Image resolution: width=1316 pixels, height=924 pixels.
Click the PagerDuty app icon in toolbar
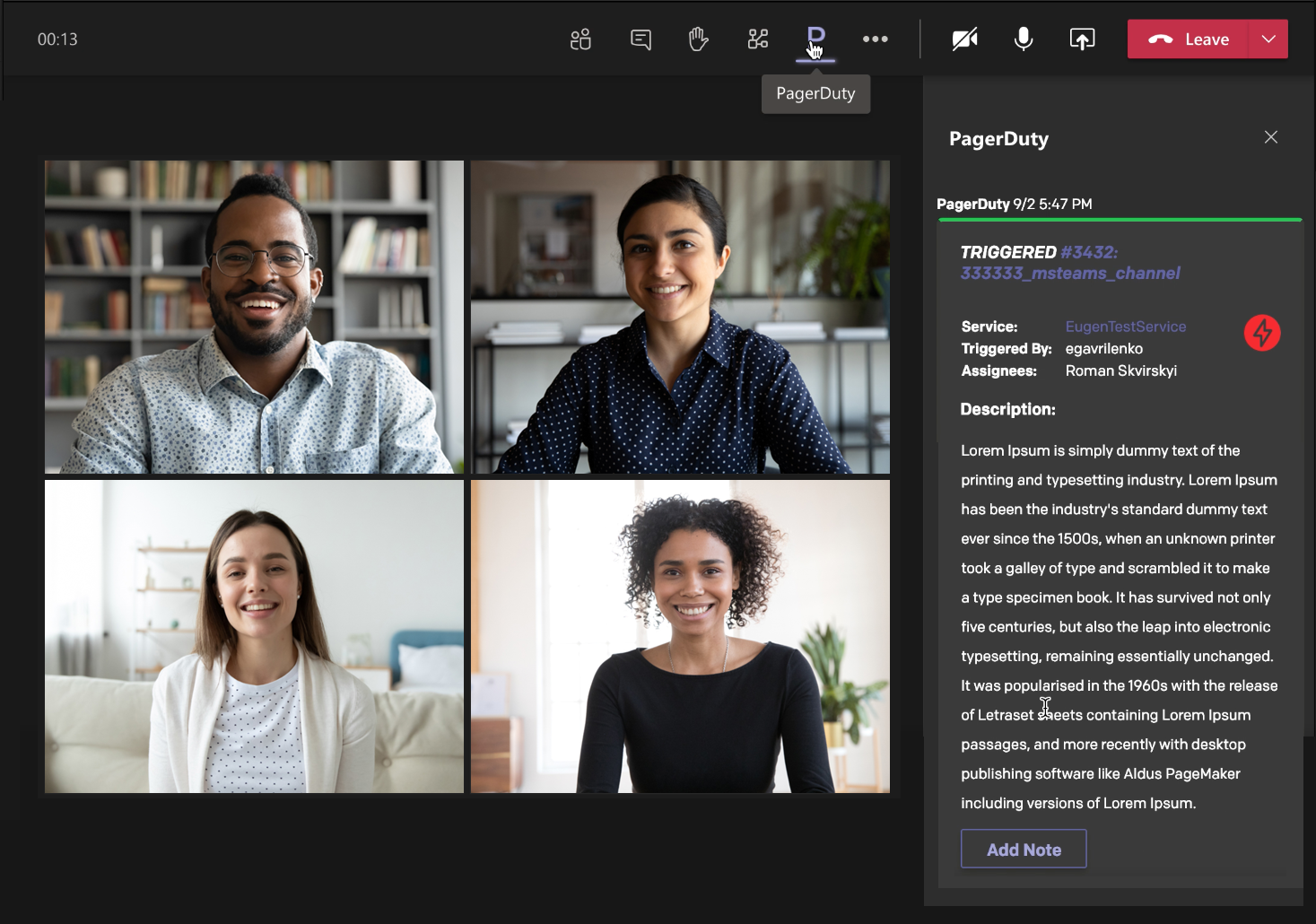click(815, 39)
